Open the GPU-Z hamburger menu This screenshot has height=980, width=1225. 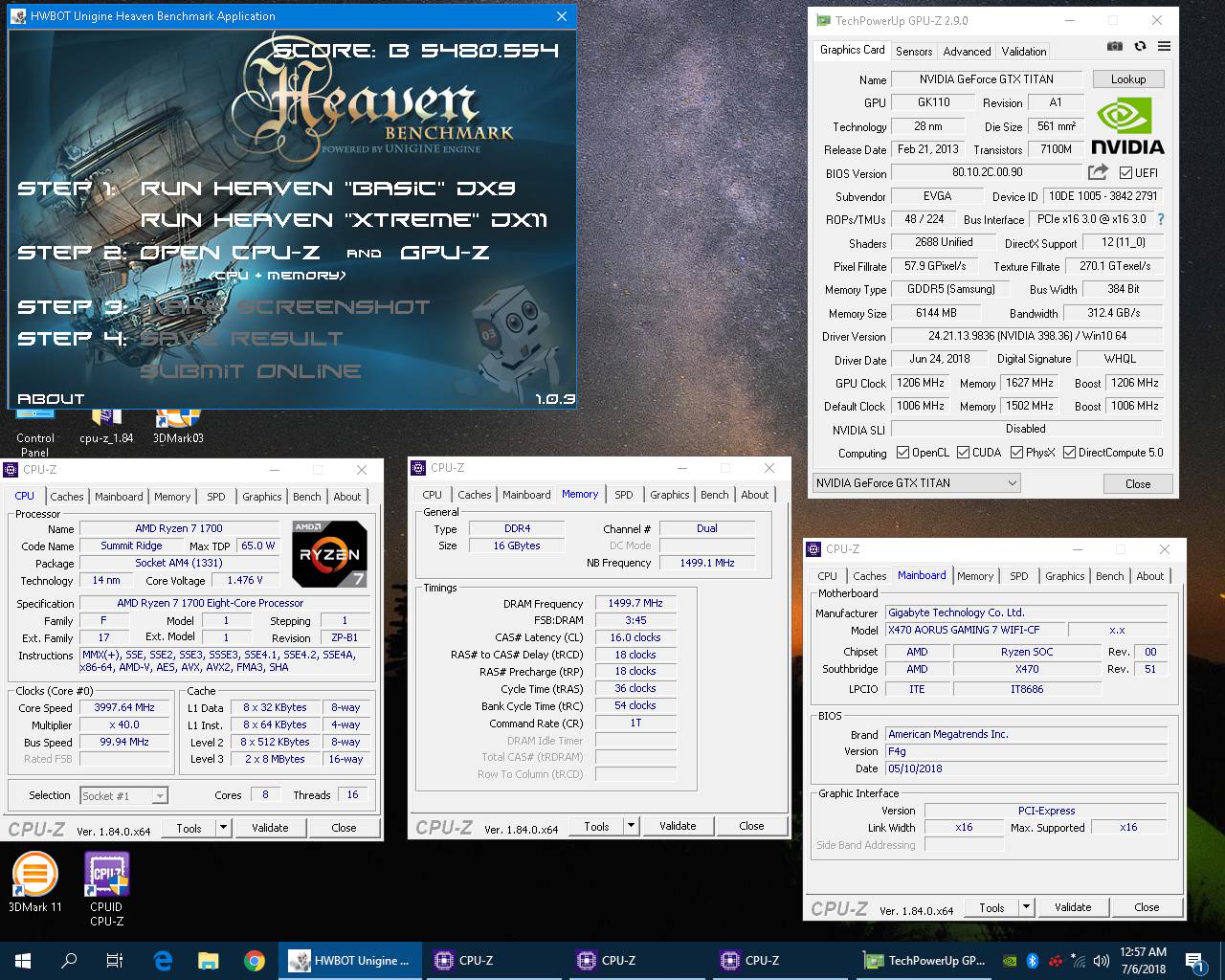click(1164, 46)
